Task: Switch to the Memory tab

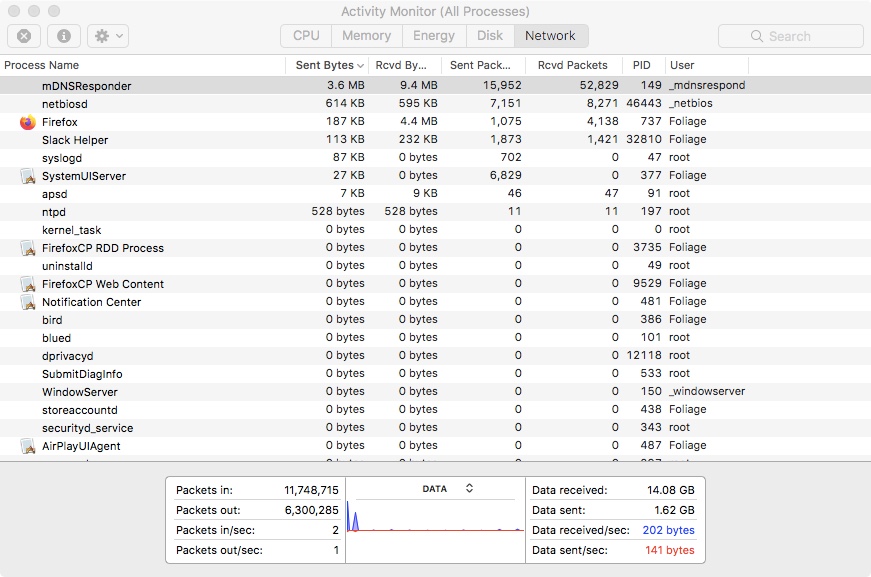Action: [367, 36]
